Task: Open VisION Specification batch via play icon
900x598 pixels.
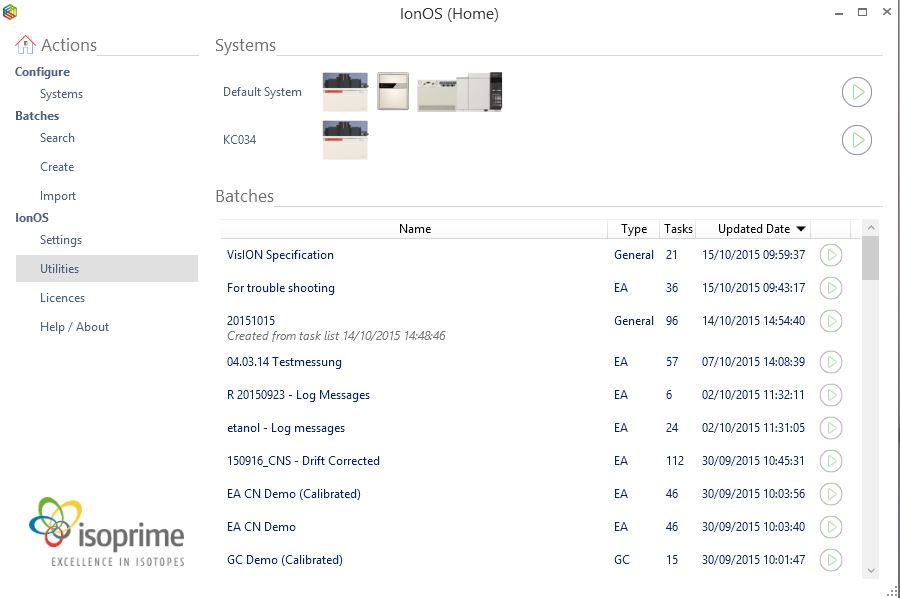Action: click(830, 255)
